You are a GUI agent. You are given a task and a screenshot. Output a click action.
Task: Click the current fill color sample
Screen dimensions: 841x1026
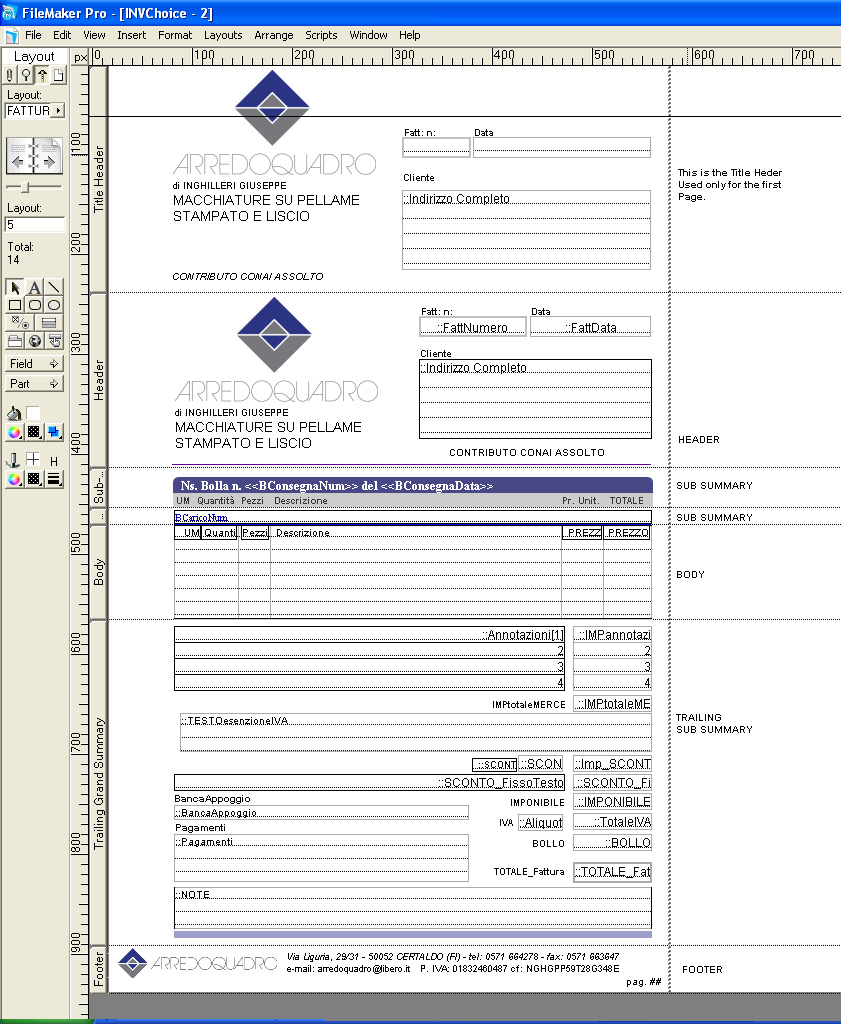pos(33,412)
